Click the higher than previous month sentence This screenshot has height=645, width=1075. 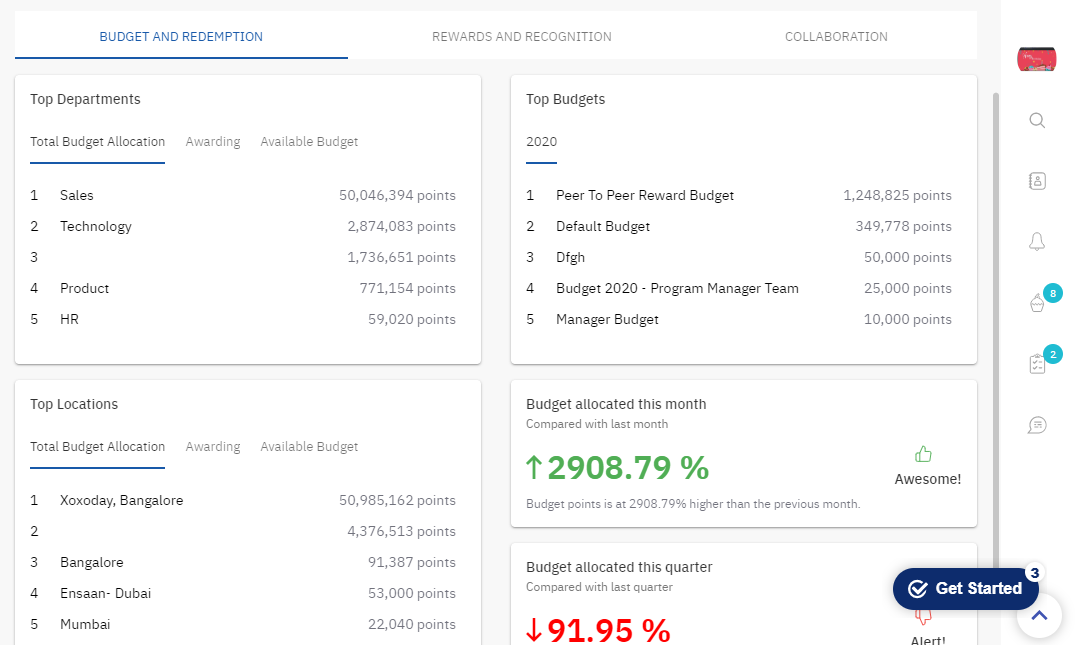pos(693,504)
